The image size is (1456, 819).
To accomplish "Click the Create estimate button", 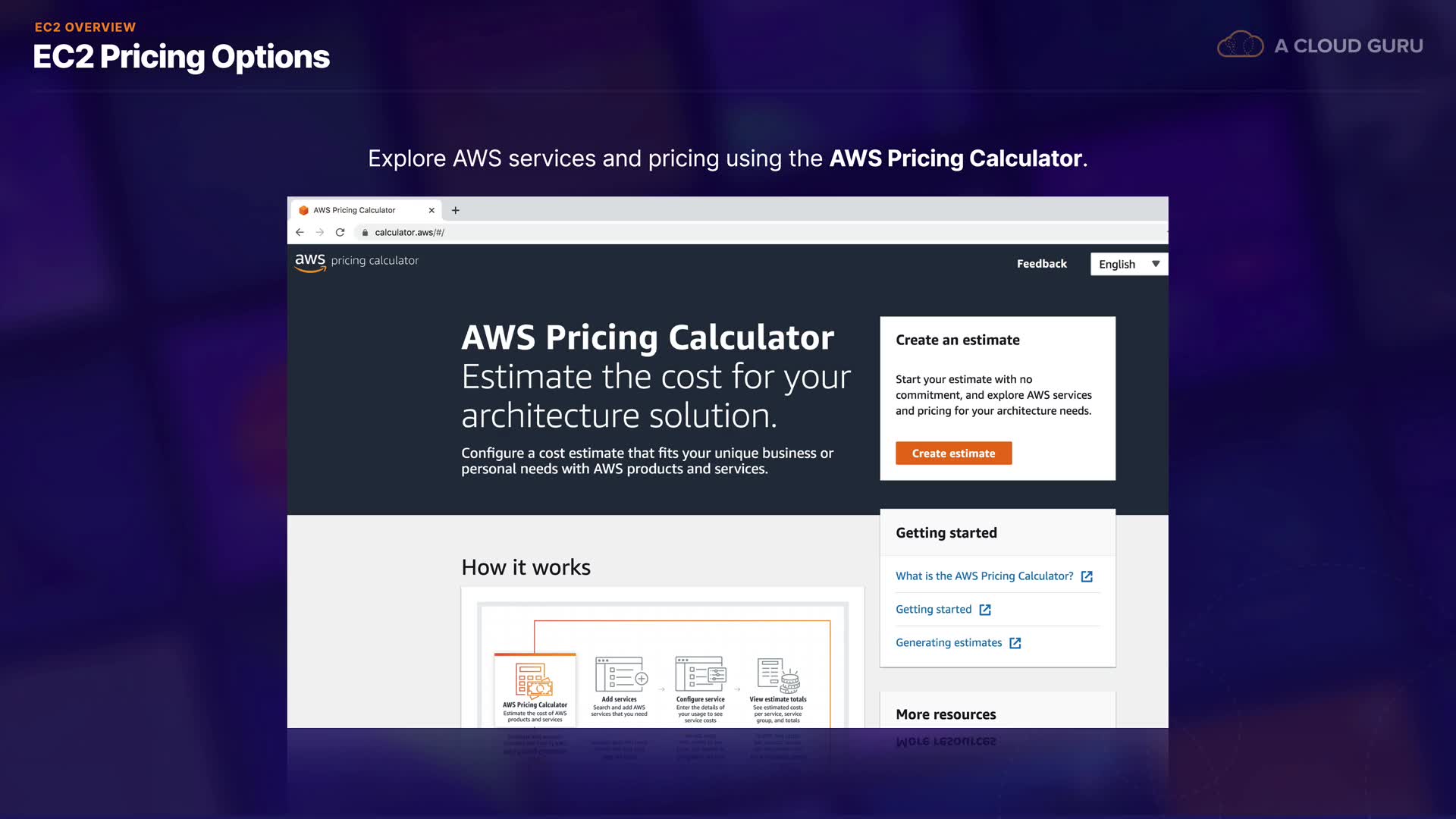I will (953, 453).
